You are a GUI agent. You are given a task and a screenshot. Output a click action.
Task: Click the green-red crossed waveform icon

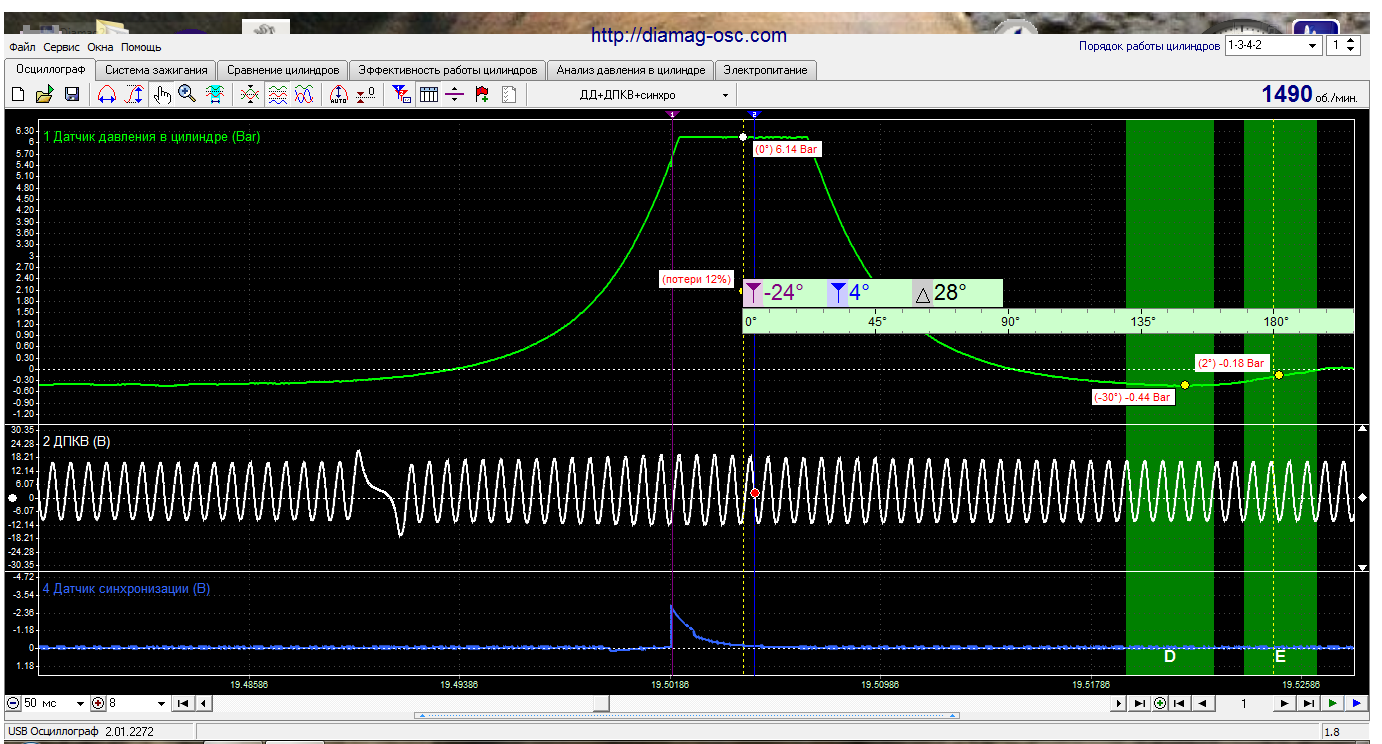[x=251, y=94]
